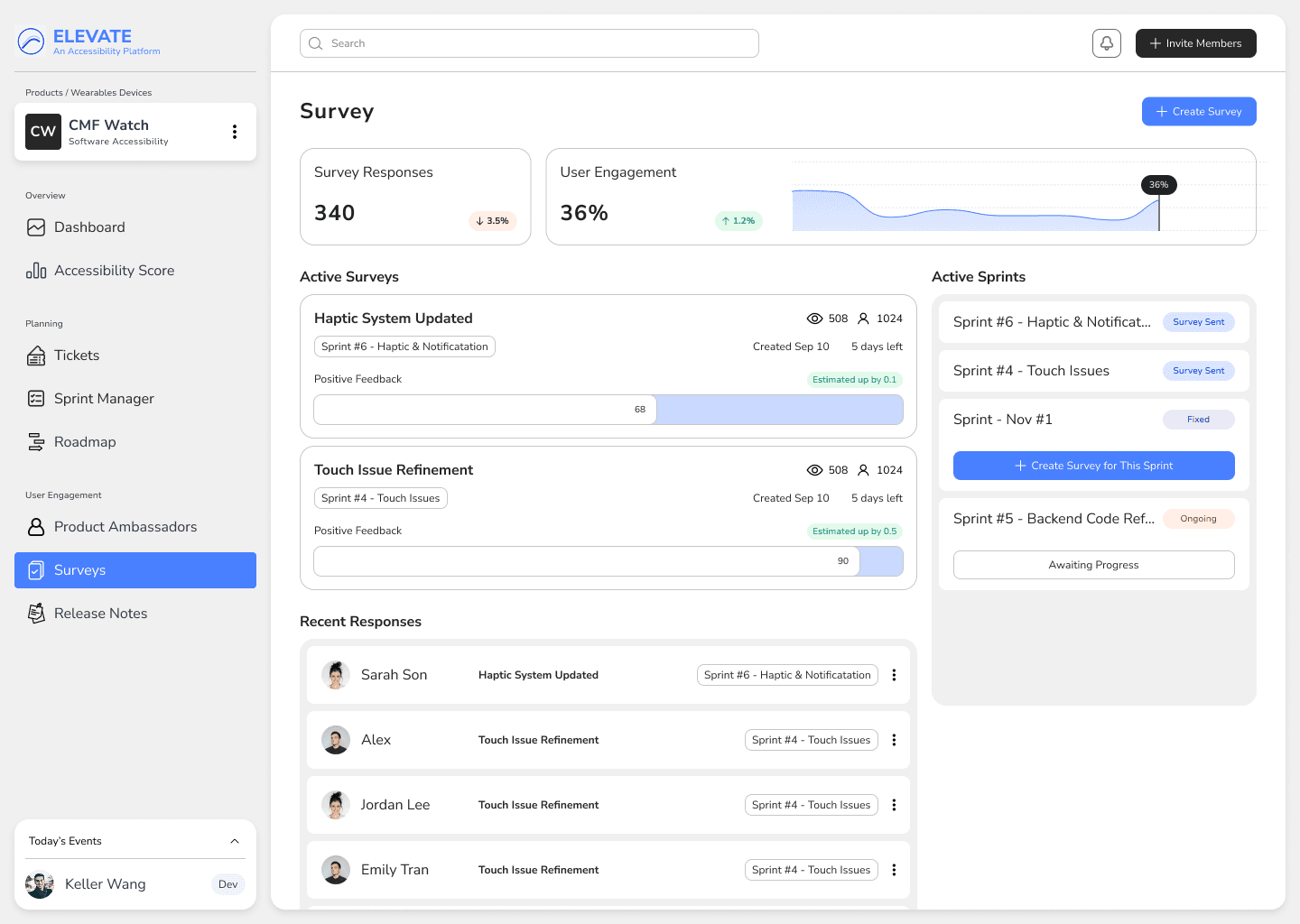Click the Sprint Manager checklist icon
Viewport: 1300px width, 924px height.
[x=36, y=399]
